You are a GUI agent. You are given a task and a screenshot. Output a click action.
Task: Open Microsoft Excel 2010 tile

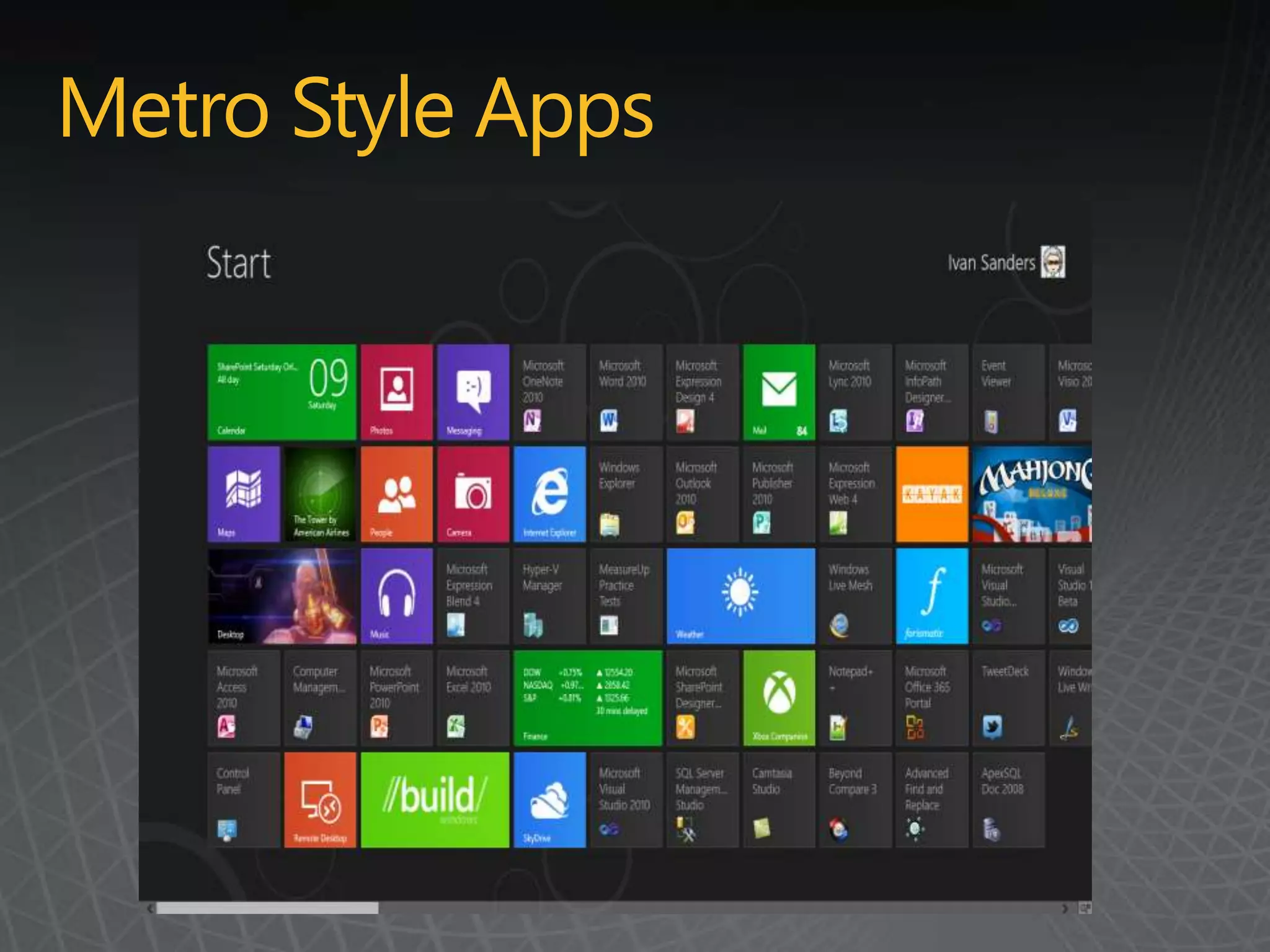click(473, 698)
